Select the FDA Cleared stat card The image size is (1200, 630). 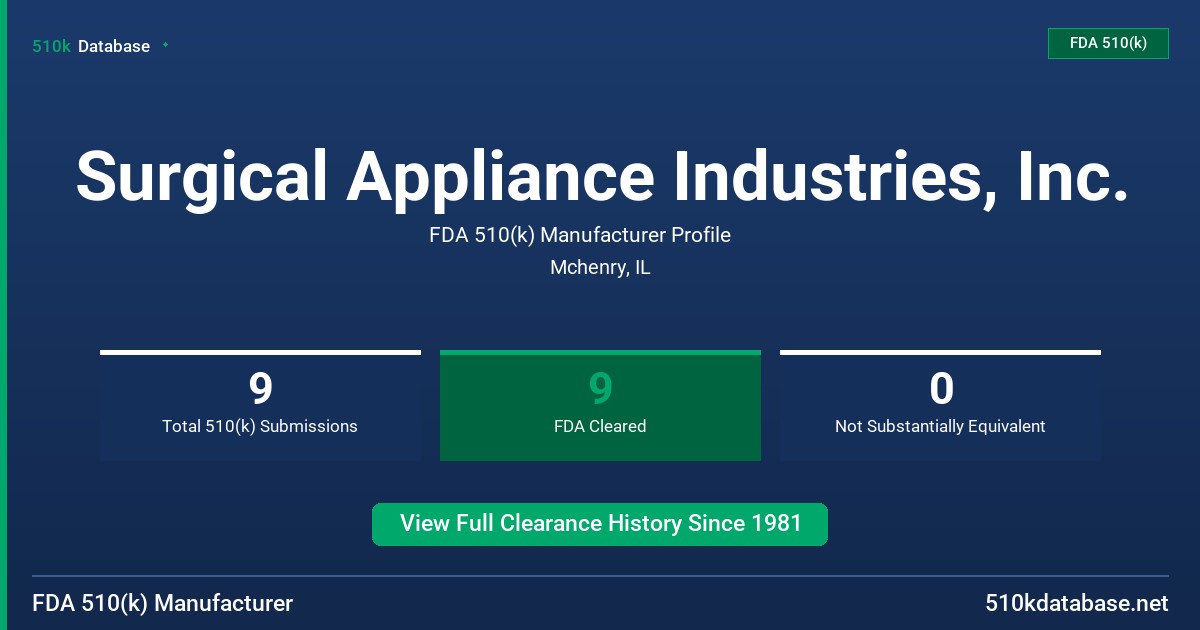pos(600,406)
